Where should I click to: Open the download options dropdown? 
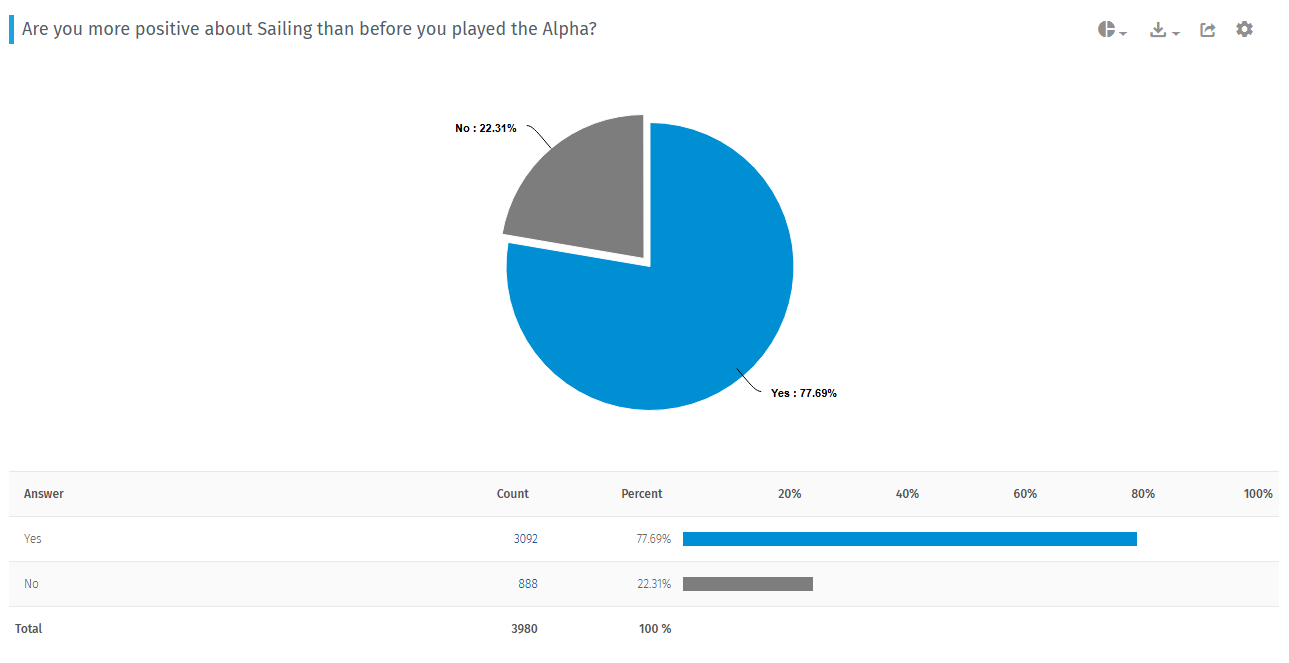point(1164,30)
